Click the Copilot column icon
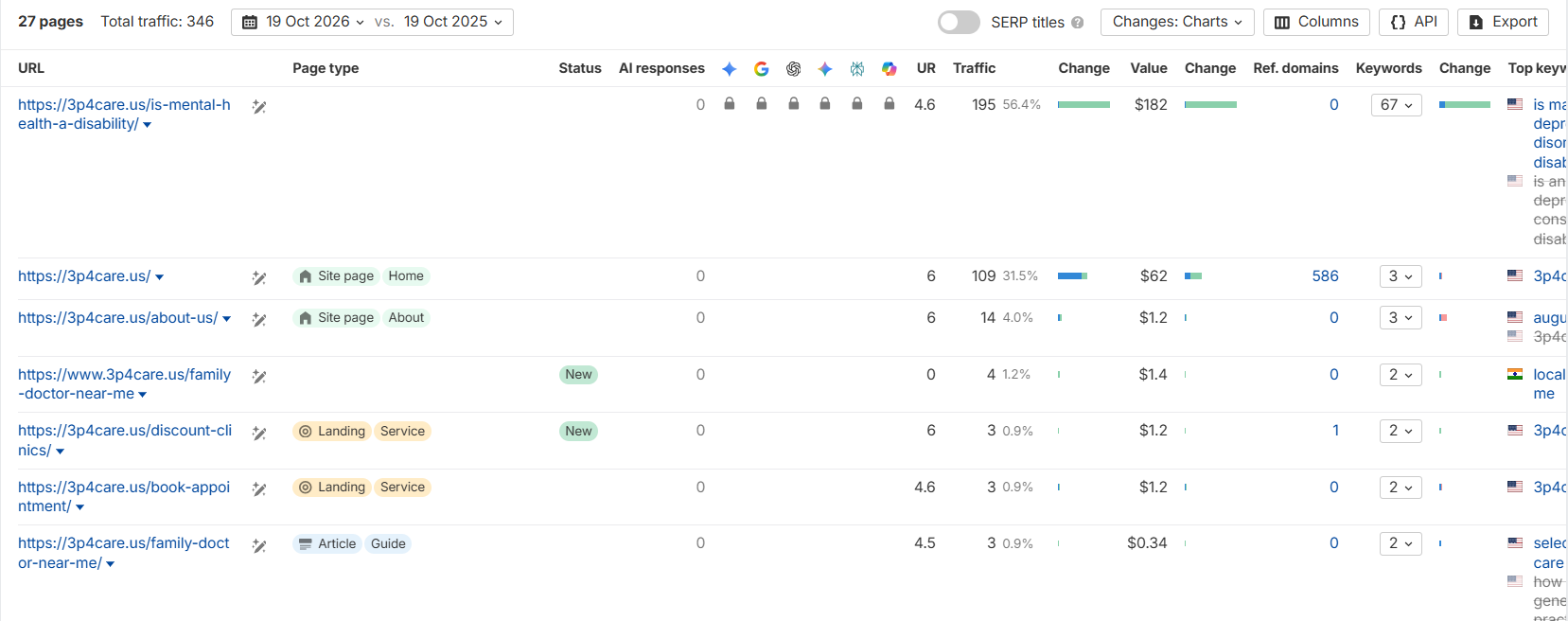Viewport: 1568px width, 621px height. [889, 69]
